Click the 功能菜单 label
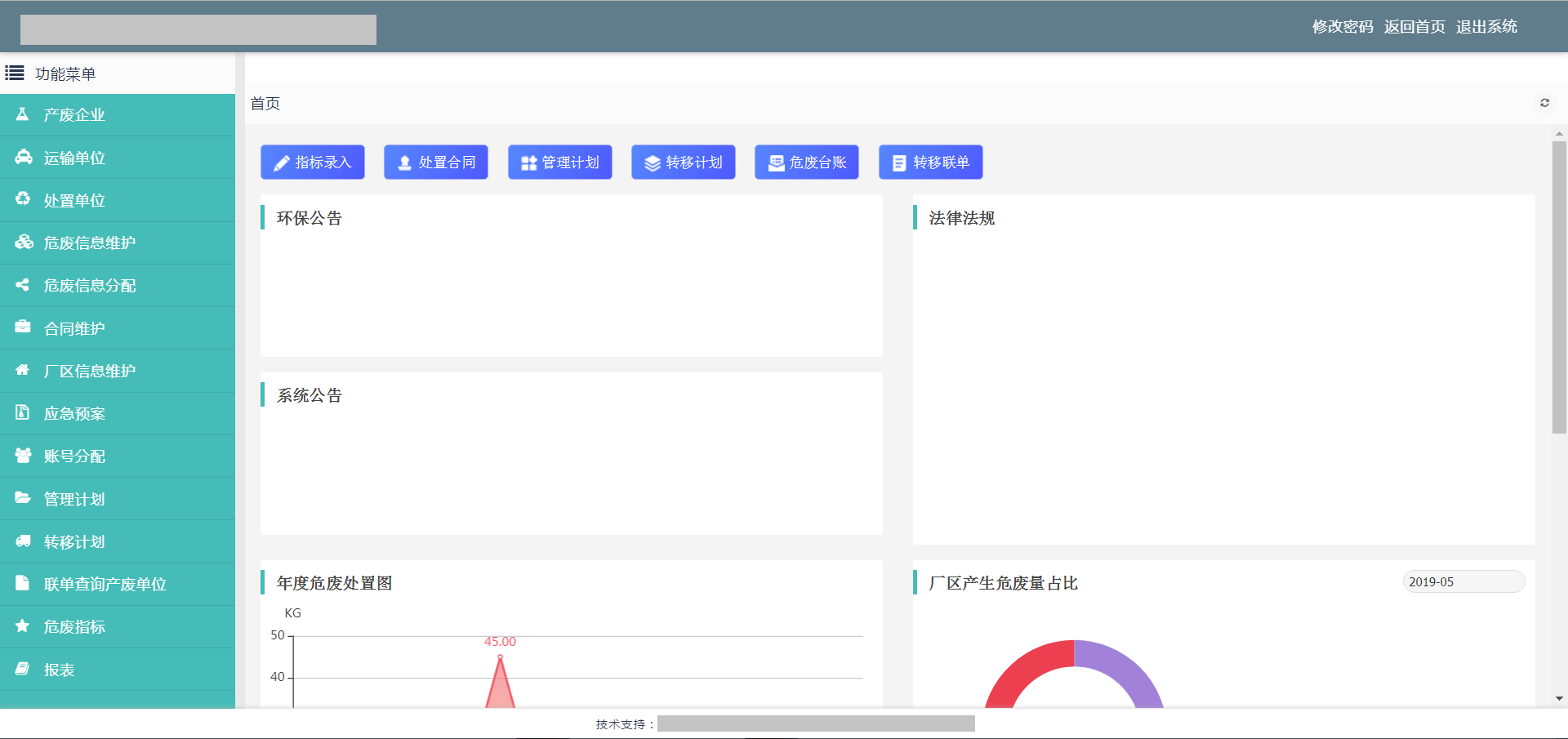Viewport: 1568px width, 739px height. click(x=65, y=74)
